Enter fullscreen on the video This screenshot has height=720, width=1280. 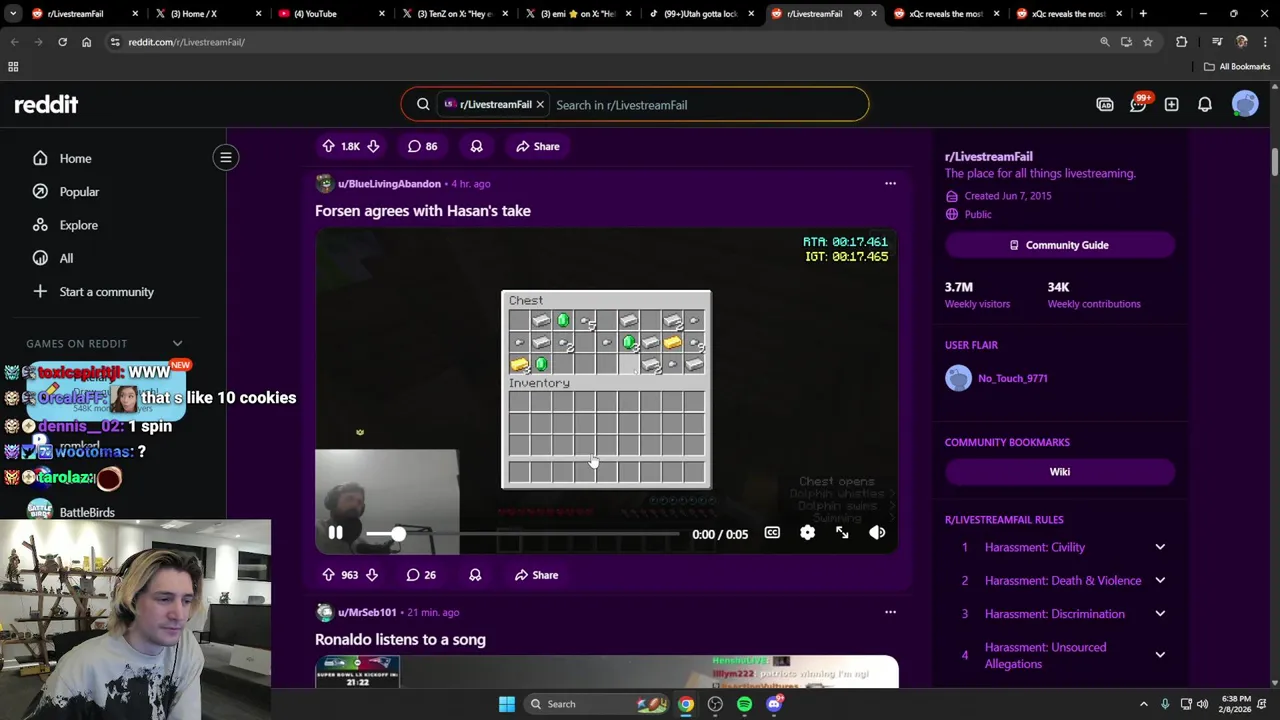point(842,533)
